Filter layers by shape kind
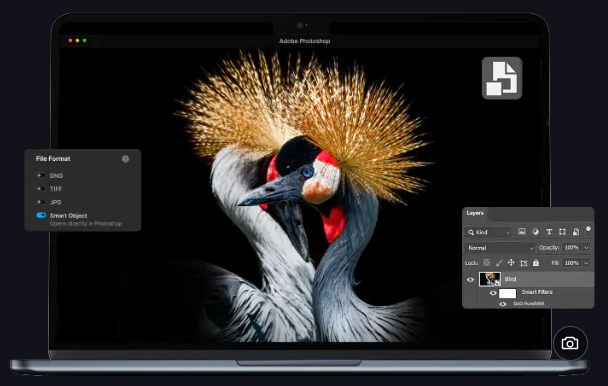 tap(562, 232)
